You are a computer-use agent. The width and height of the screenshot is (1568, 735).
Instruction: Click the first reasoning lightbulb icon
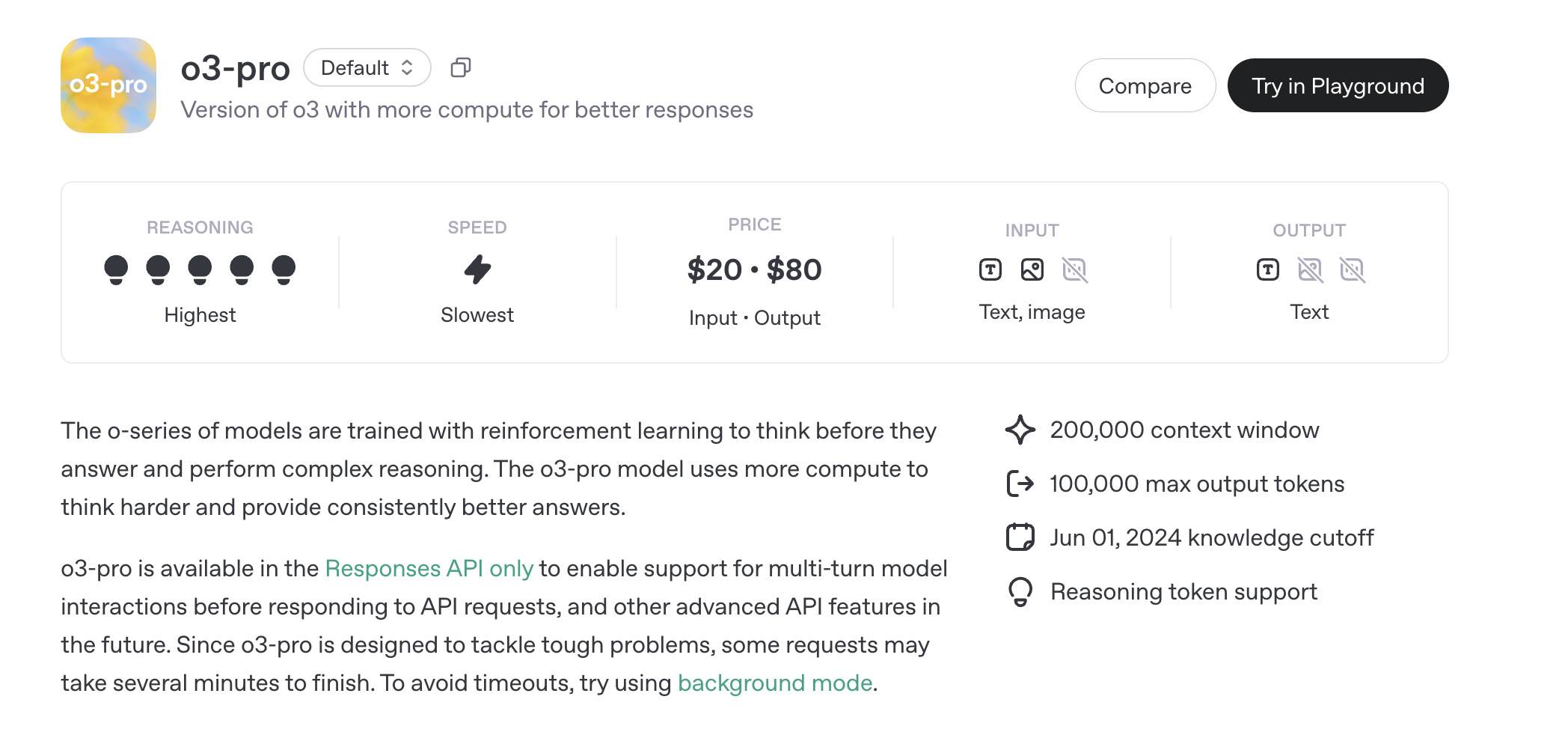coord(116,269)
